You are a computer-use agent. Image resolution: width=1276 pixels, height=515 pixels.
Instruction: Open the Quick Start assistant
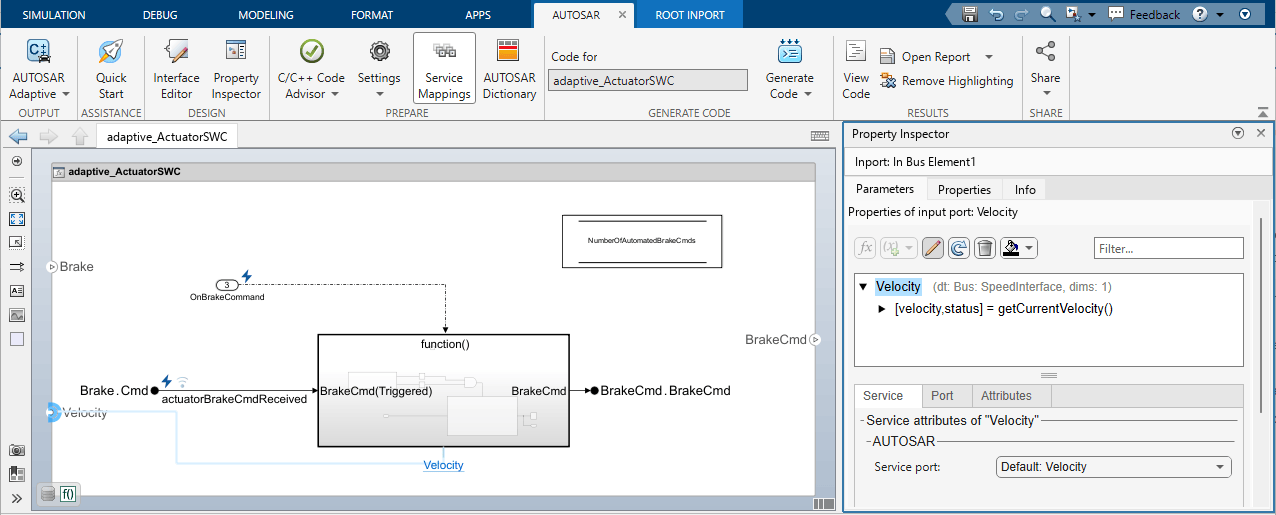(111, 69)
